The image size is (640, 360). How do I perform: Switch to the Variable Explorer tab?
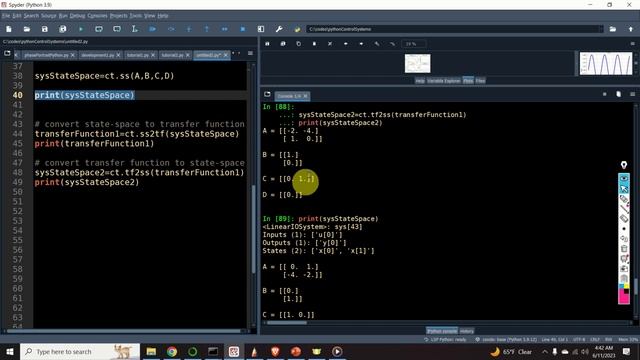(x=444, y=81)
